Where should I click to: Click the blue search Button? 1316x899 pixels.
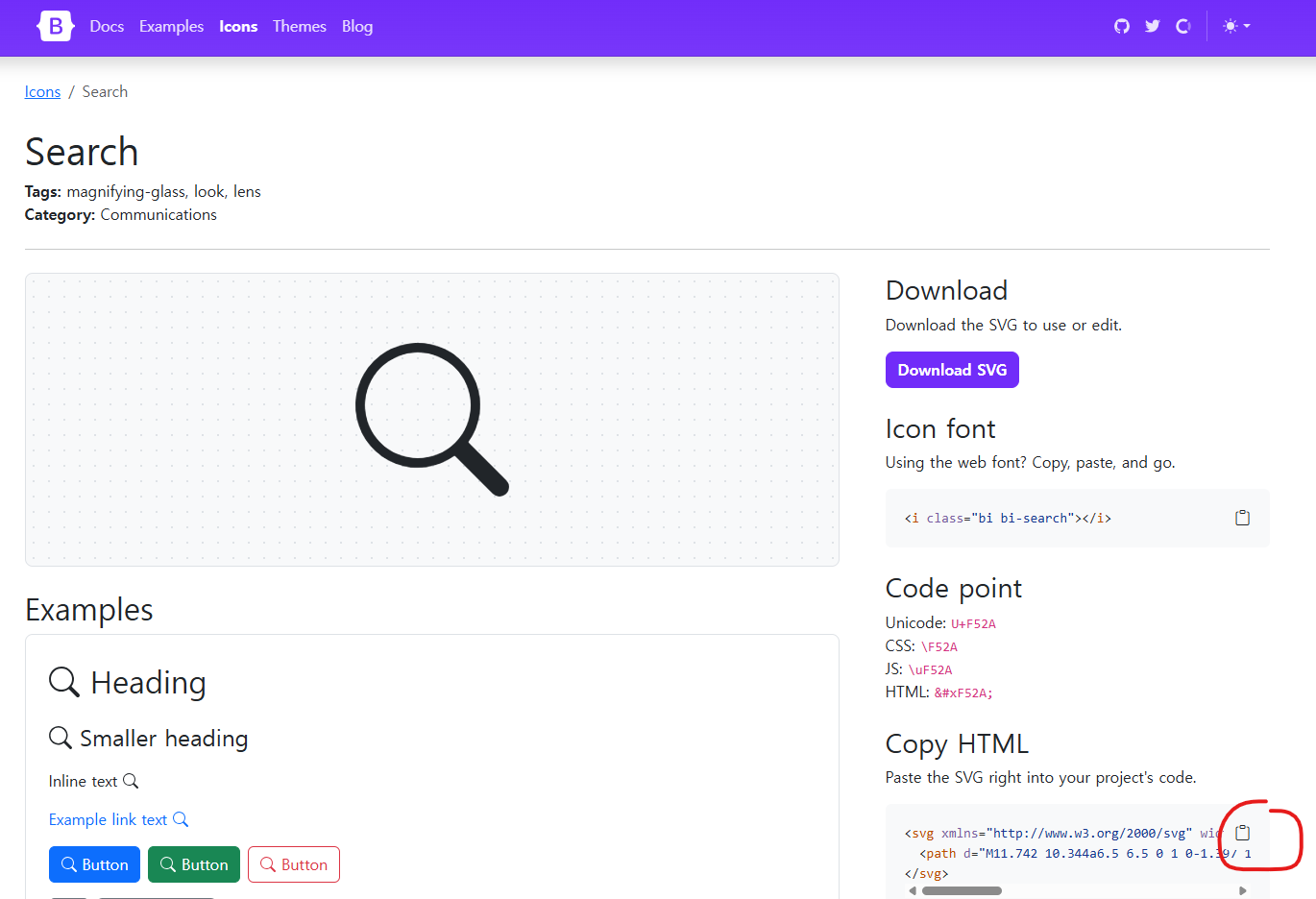click(94, 864)
